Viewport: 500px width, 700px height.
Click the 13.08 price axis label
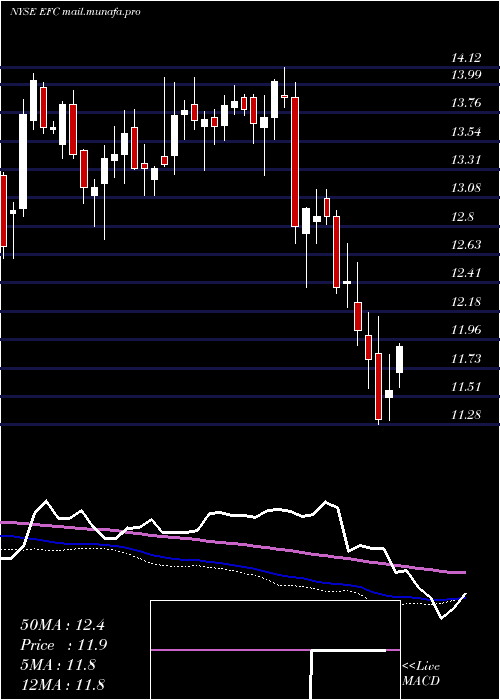(x=467, y=188)
